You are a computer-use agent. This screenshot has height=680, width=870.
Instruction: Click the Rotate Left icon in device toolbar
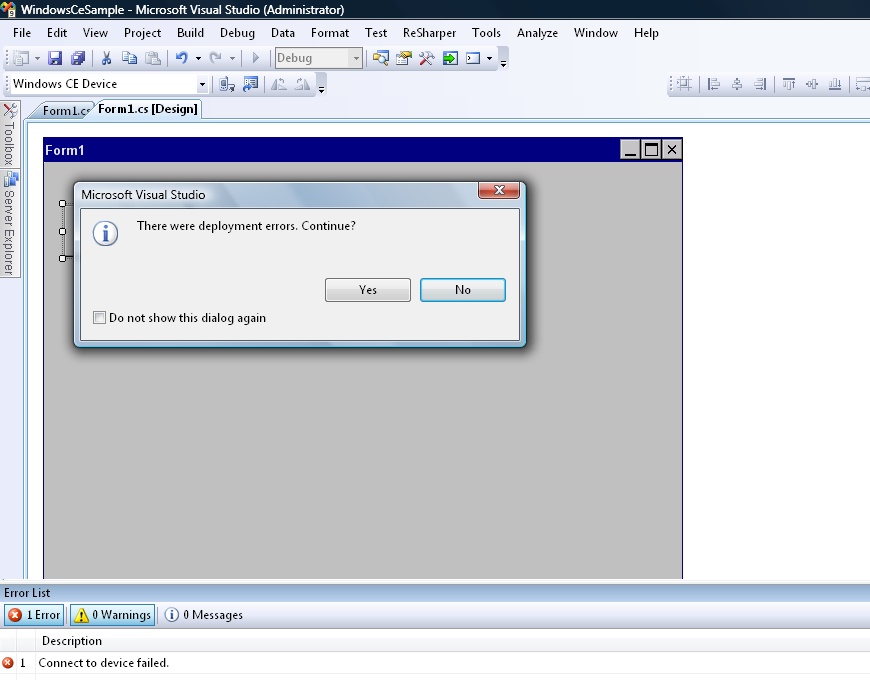coord(279,84)
